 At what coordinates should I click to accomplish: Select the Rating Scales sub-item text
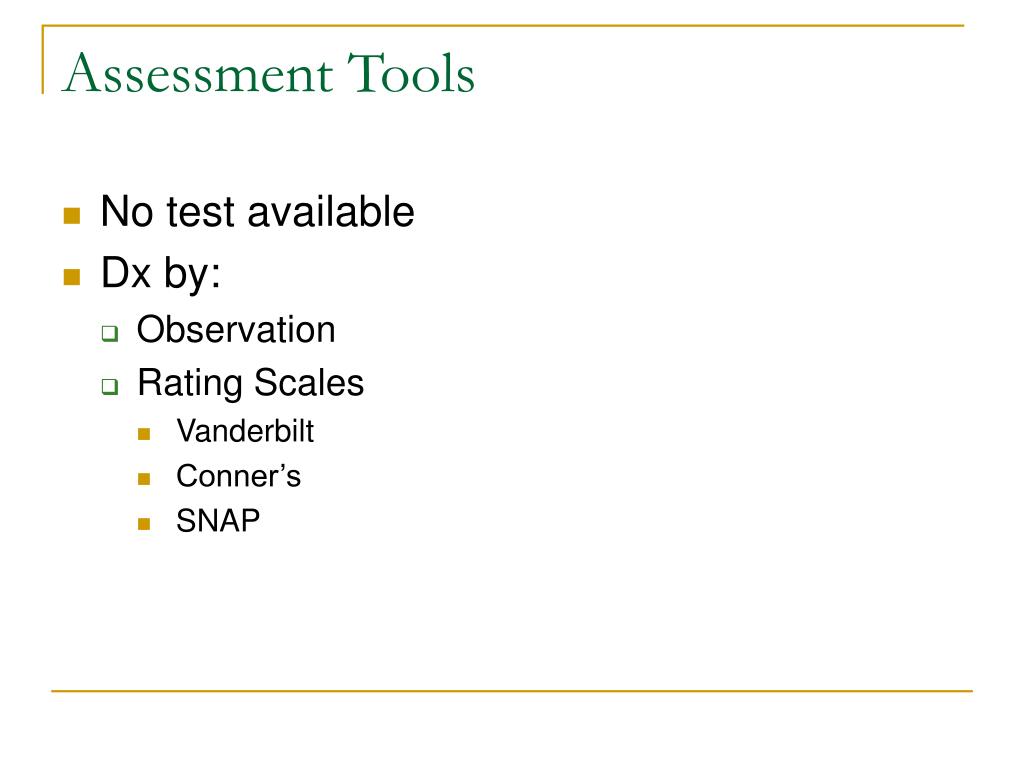click(x=250, y=383)
